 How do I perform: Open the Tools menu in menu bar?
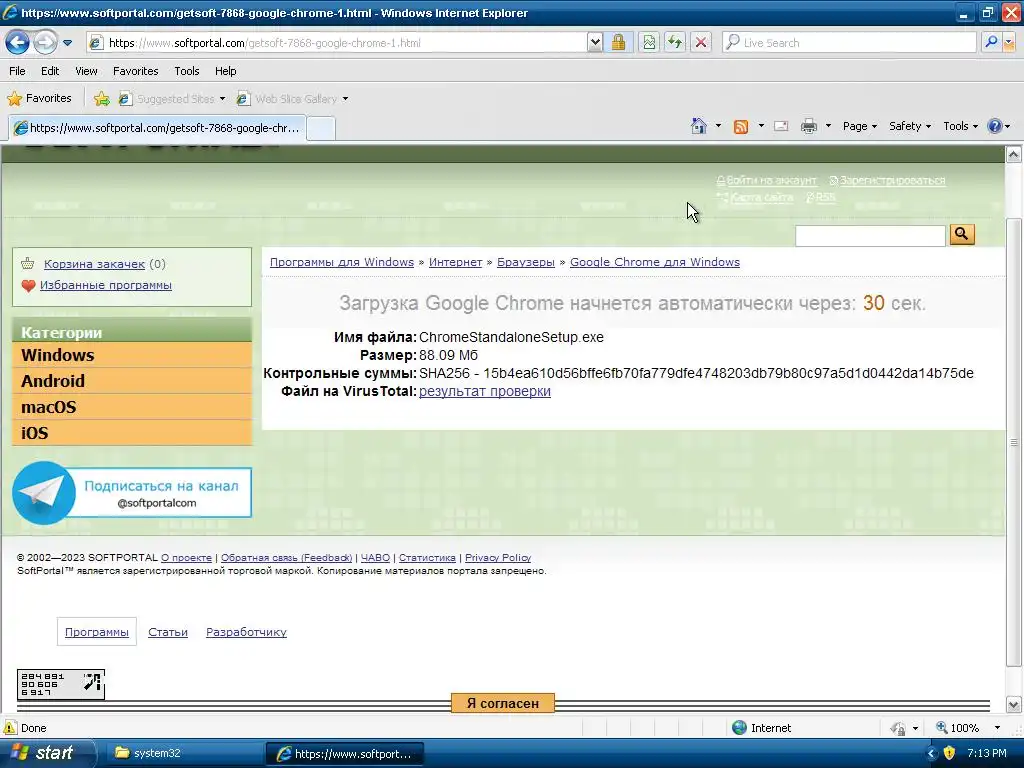coord(186,71)
